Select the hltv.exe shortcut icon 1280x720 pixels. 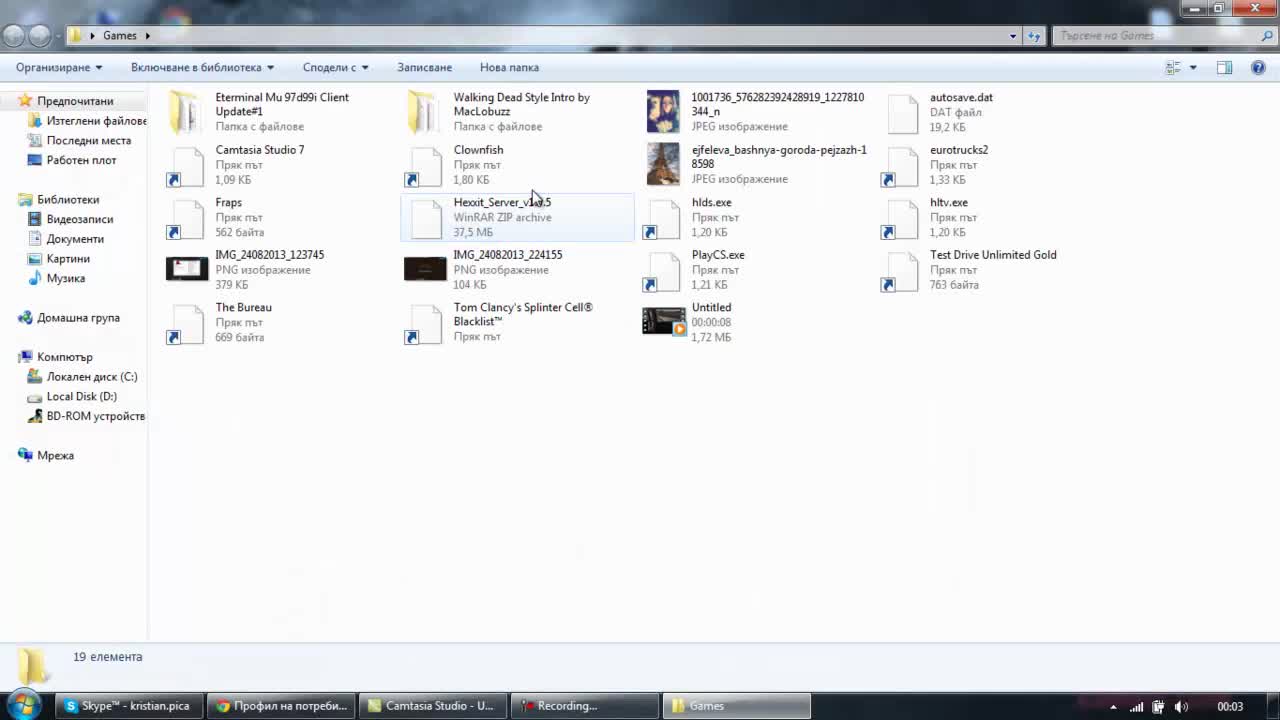pyautogui.click(x=900, y=218)
